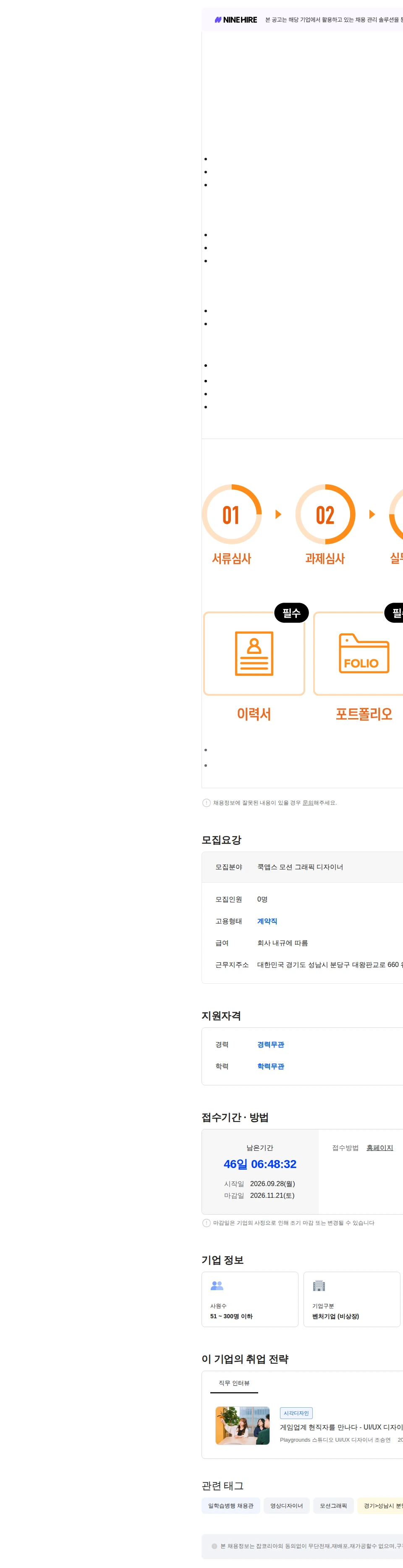Viewport: 403px width, 1568px height.
Task: Click the 기업구분 building icon
Action: tap(319, 1286)
